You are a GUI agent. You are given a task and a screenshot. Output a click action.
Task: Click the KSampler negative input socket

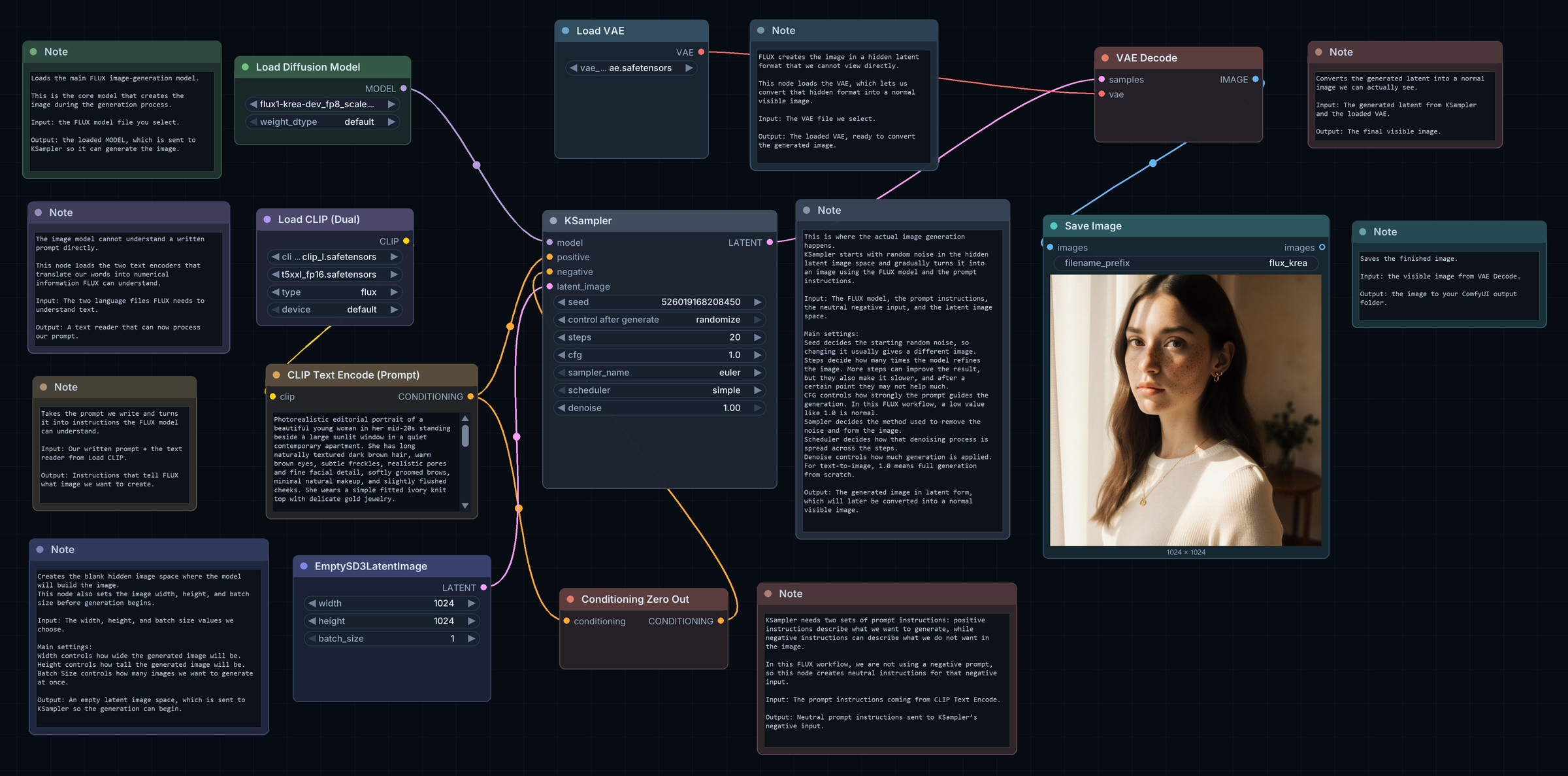tap(549, 272)
